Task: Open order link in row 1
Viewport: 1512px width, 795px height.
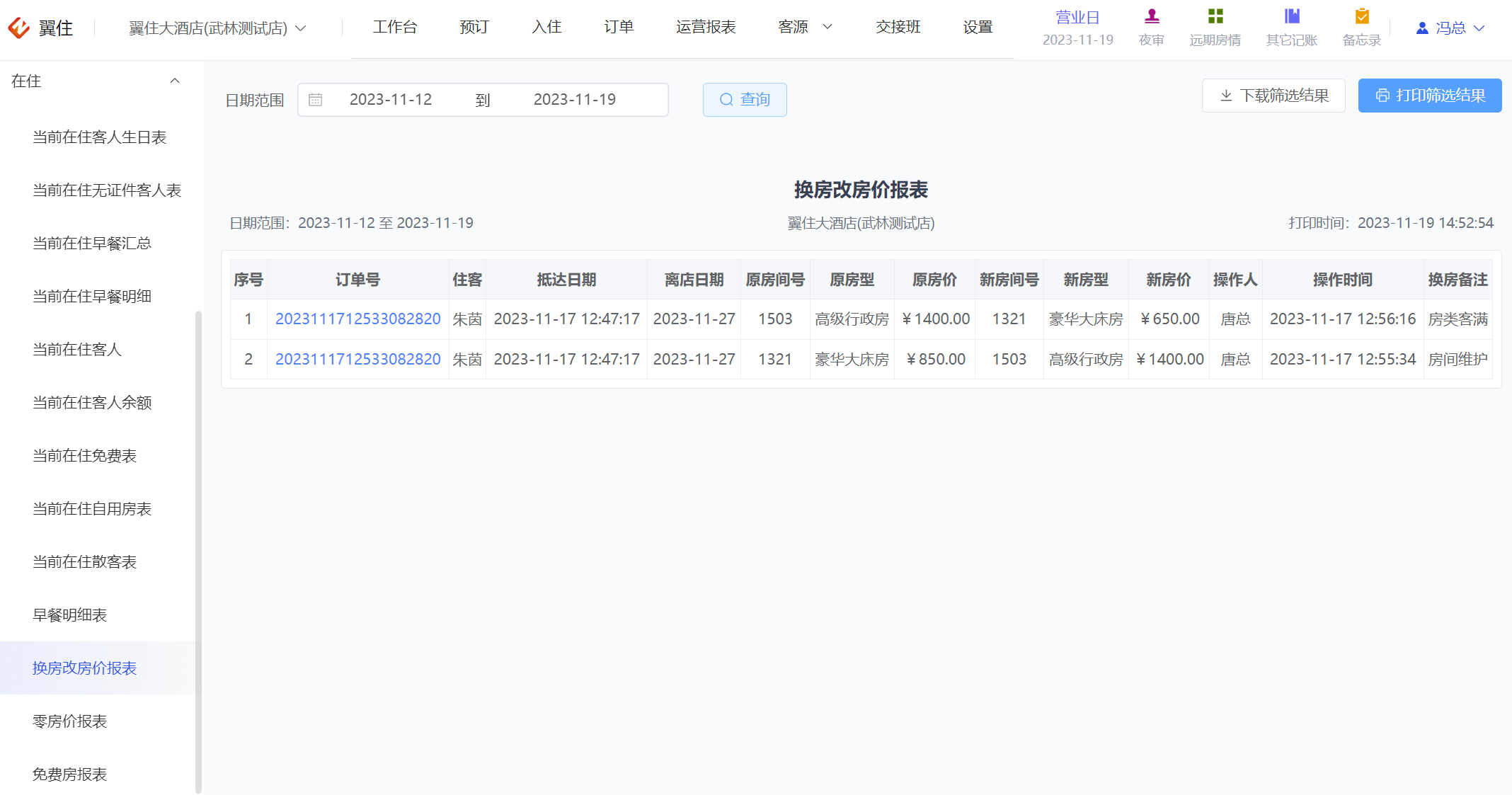Action: 358,319
